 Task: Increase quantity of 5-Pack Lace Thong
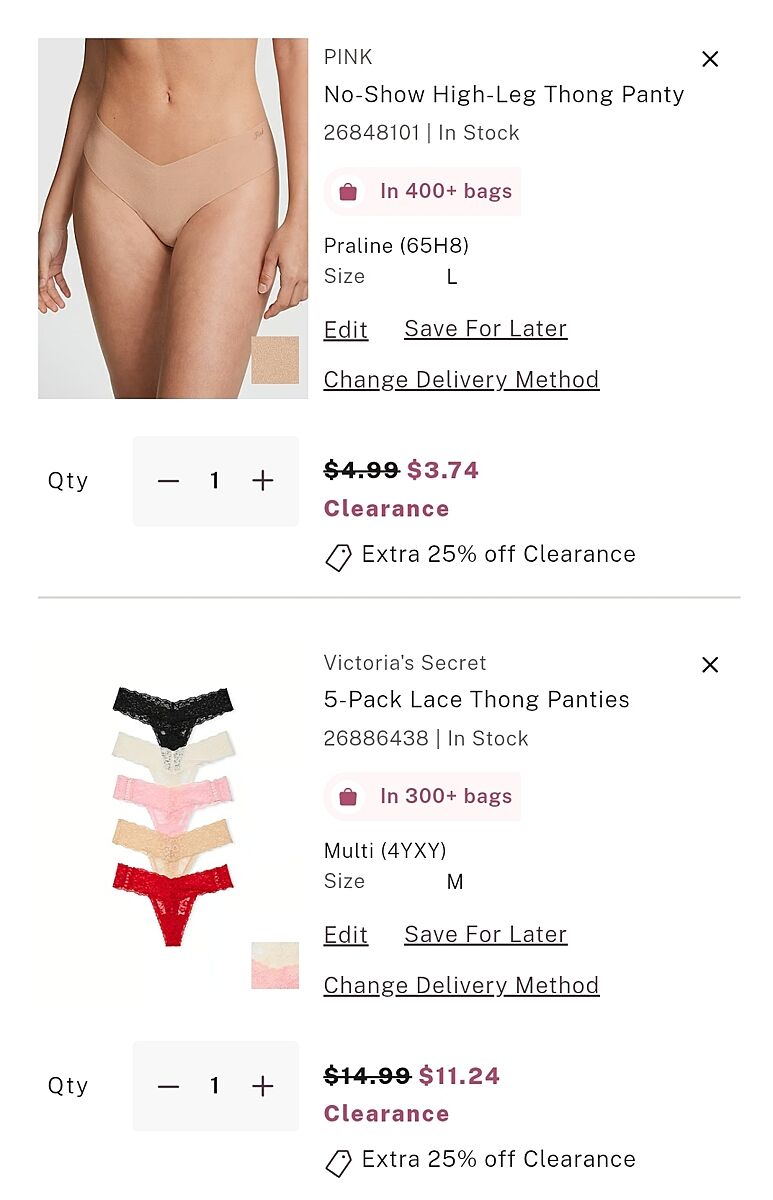tap(263, 1086)
